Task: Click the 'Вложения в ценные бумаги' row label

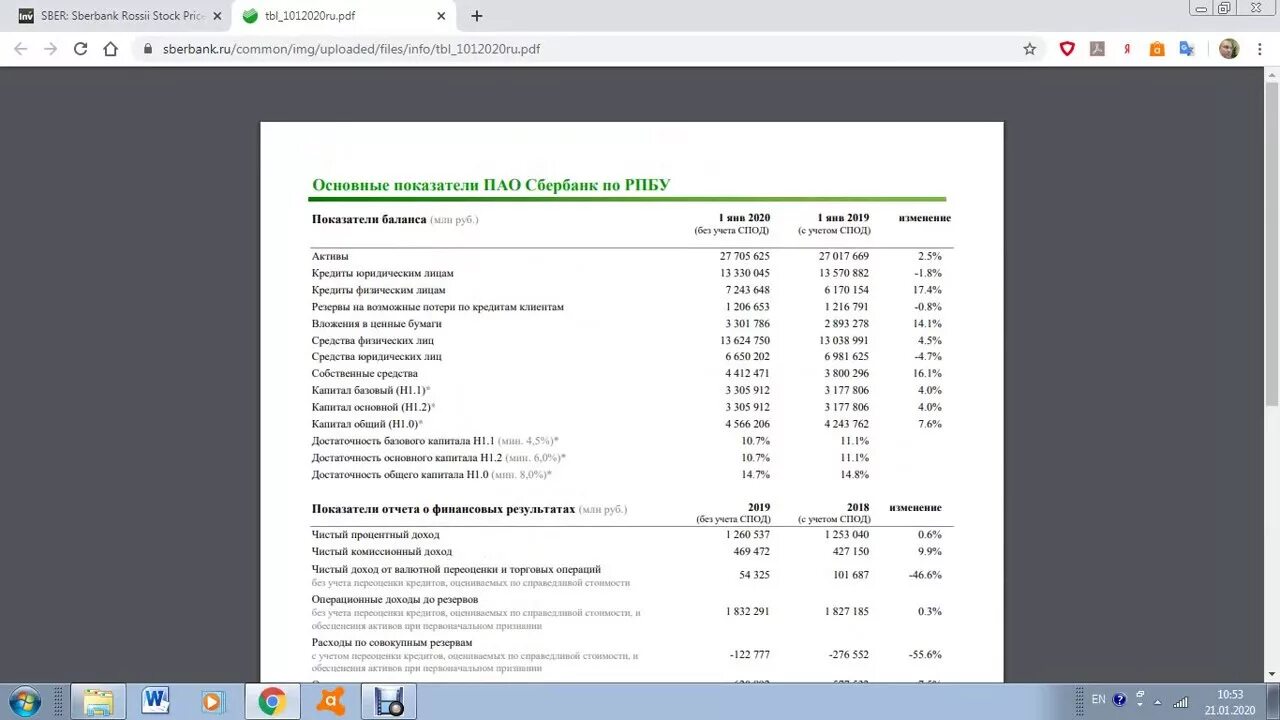Action: click(x=377, y=324)
